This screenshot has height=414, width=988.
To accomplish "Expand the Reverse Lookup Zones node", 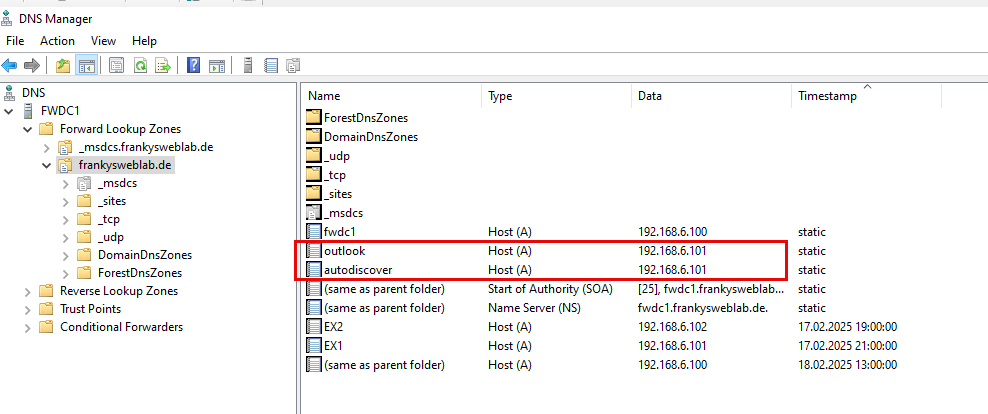I will point(27,291).
